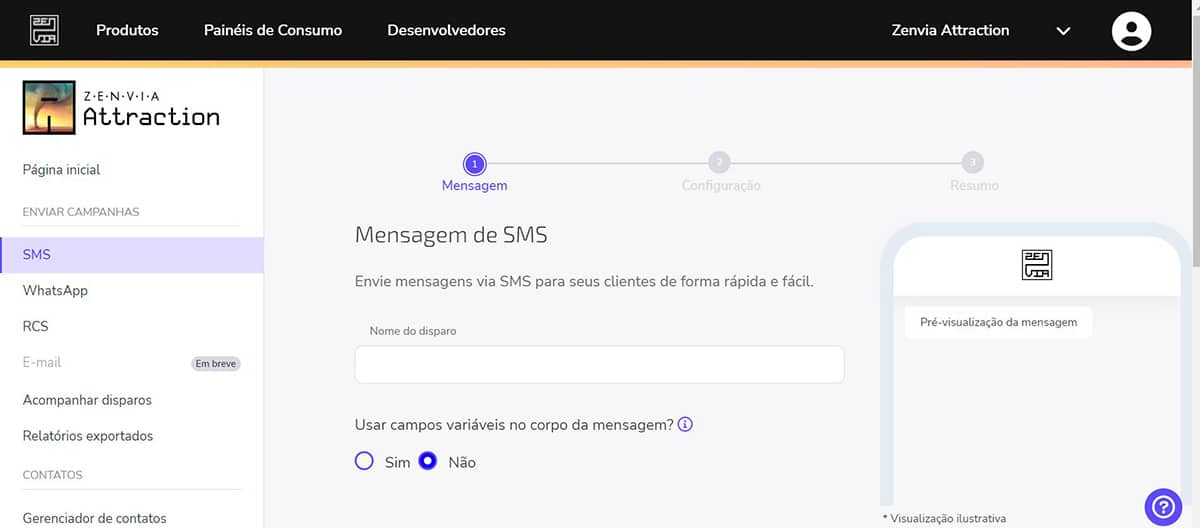Screen dimensions: 1200x528
Task: Open the Produtos menu
Action: point(127,30)
